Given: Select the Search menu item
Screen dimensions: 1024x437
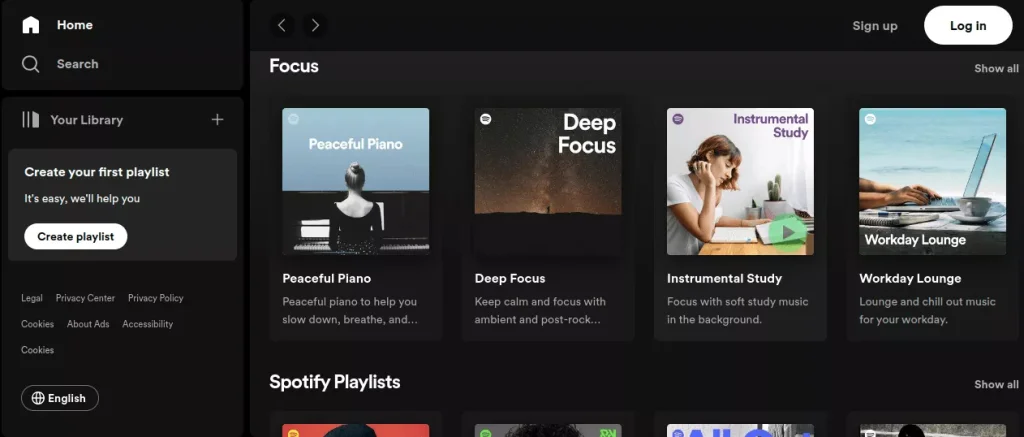Looking at the screenshot, I should pos(77,64).
